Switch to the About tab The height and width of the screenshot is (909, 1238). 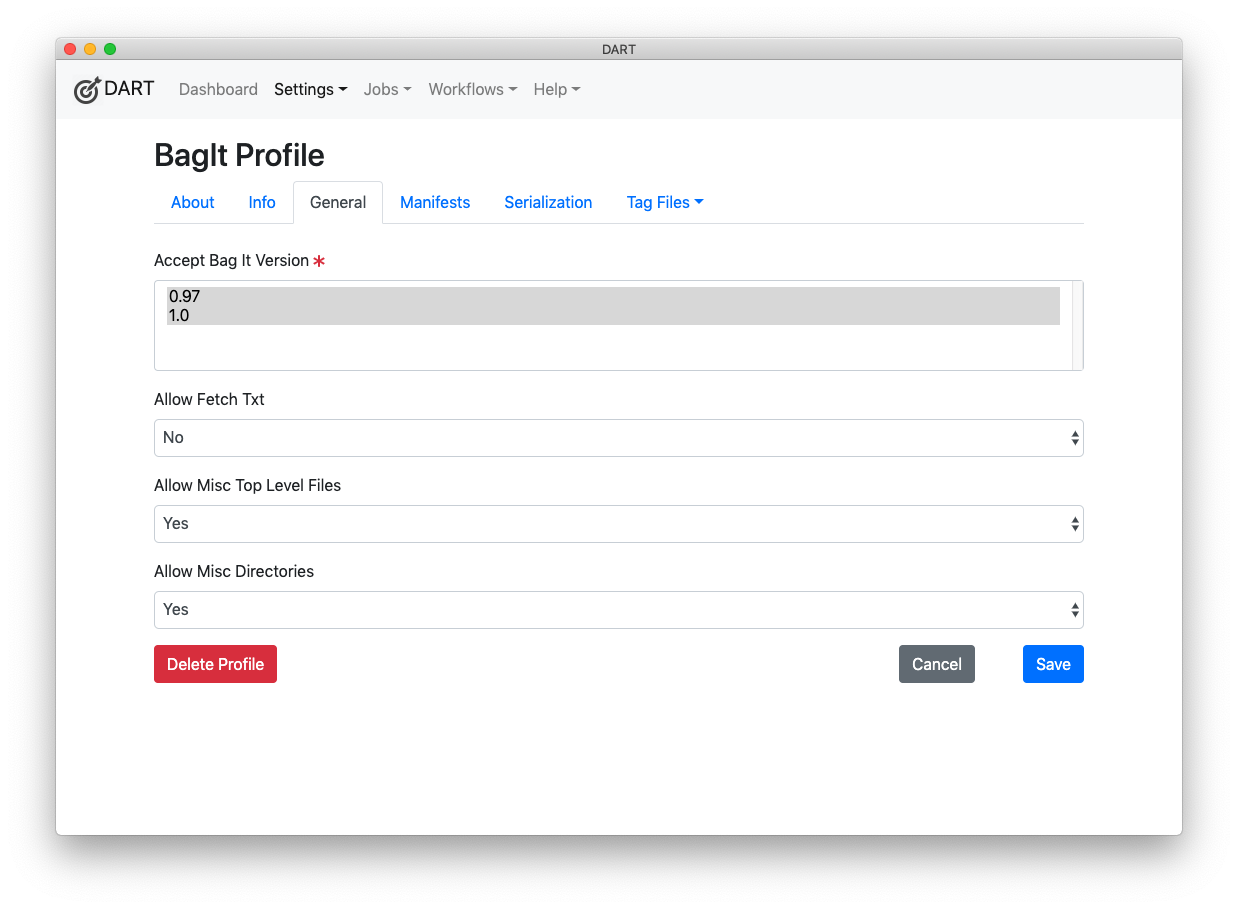[192, 202]
